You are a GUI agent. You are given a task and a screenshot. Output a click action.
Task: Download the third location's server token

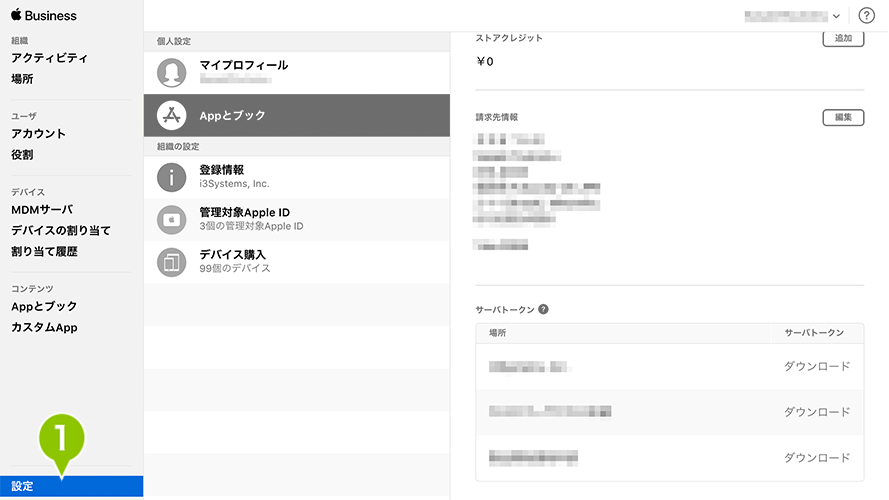click(817, 457)
